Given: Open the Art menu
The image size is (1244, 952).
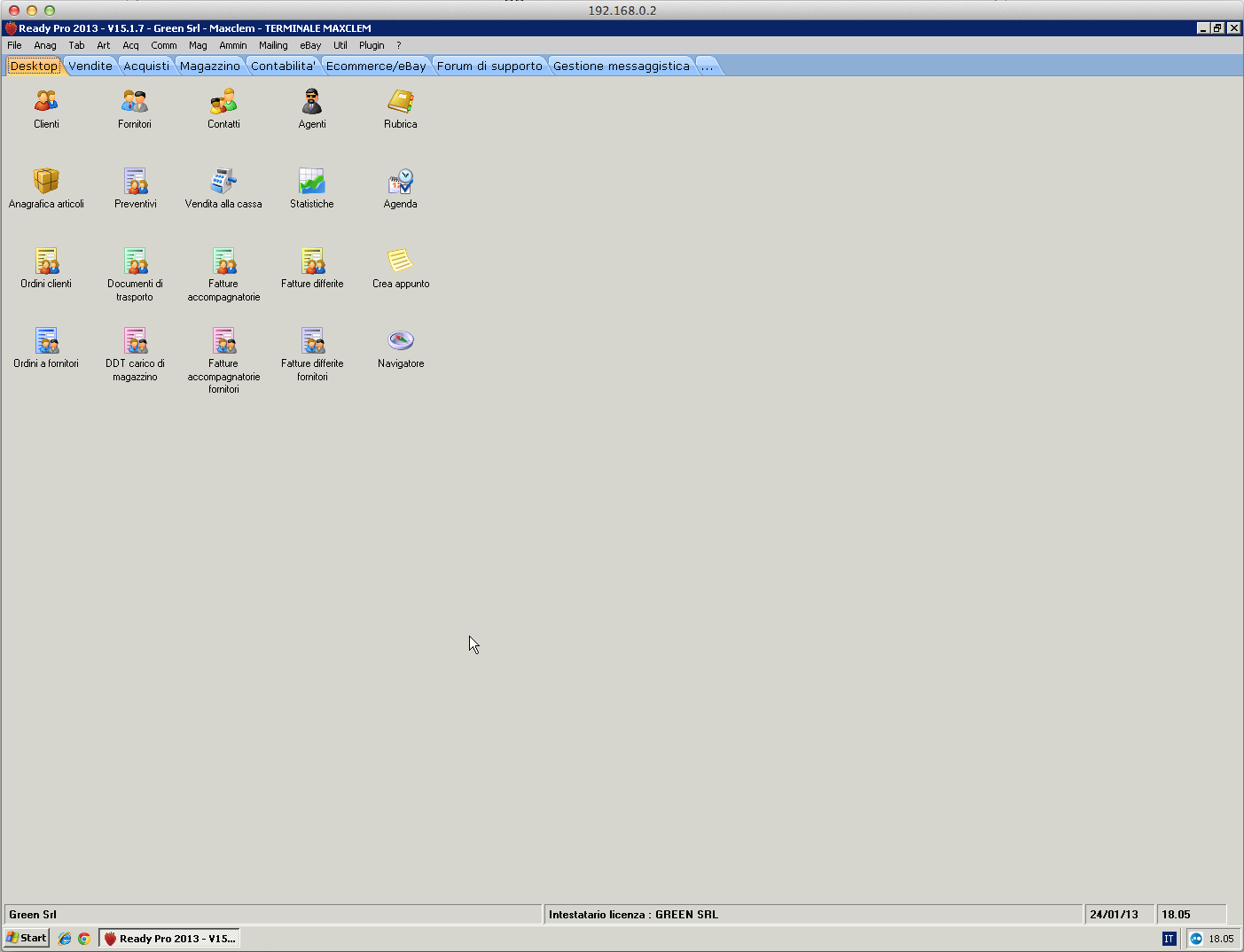Looking at the screenshot, I should point(104,45).
